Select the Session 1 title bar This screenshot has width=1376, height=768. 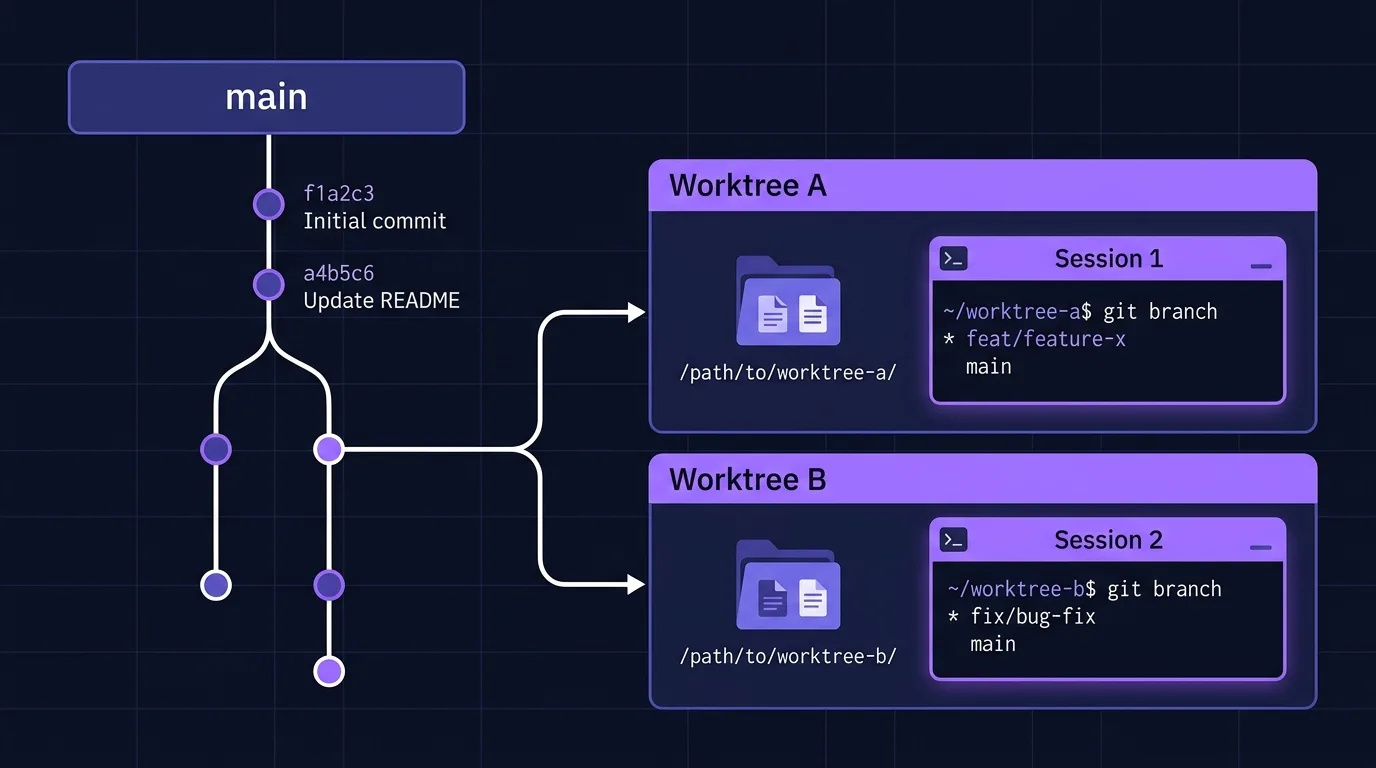pos(1108,259)
